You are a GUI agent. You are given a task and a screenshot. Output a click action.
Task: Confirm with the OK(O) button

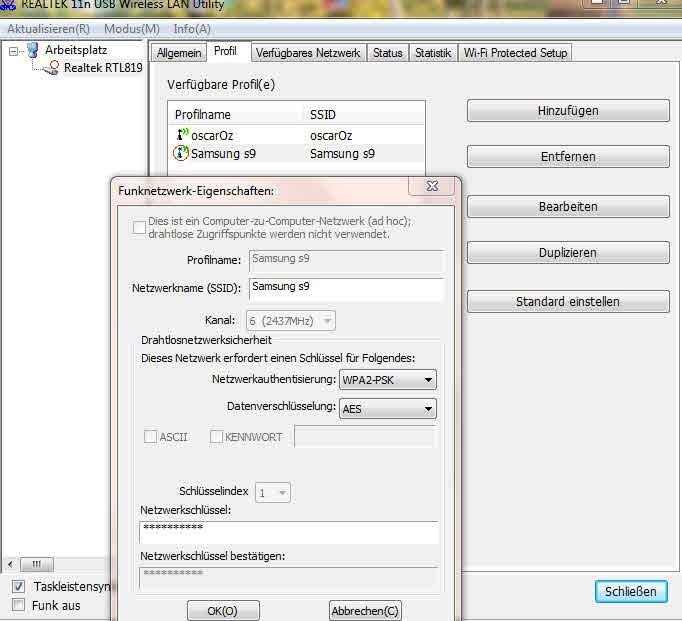pos(223,611)
